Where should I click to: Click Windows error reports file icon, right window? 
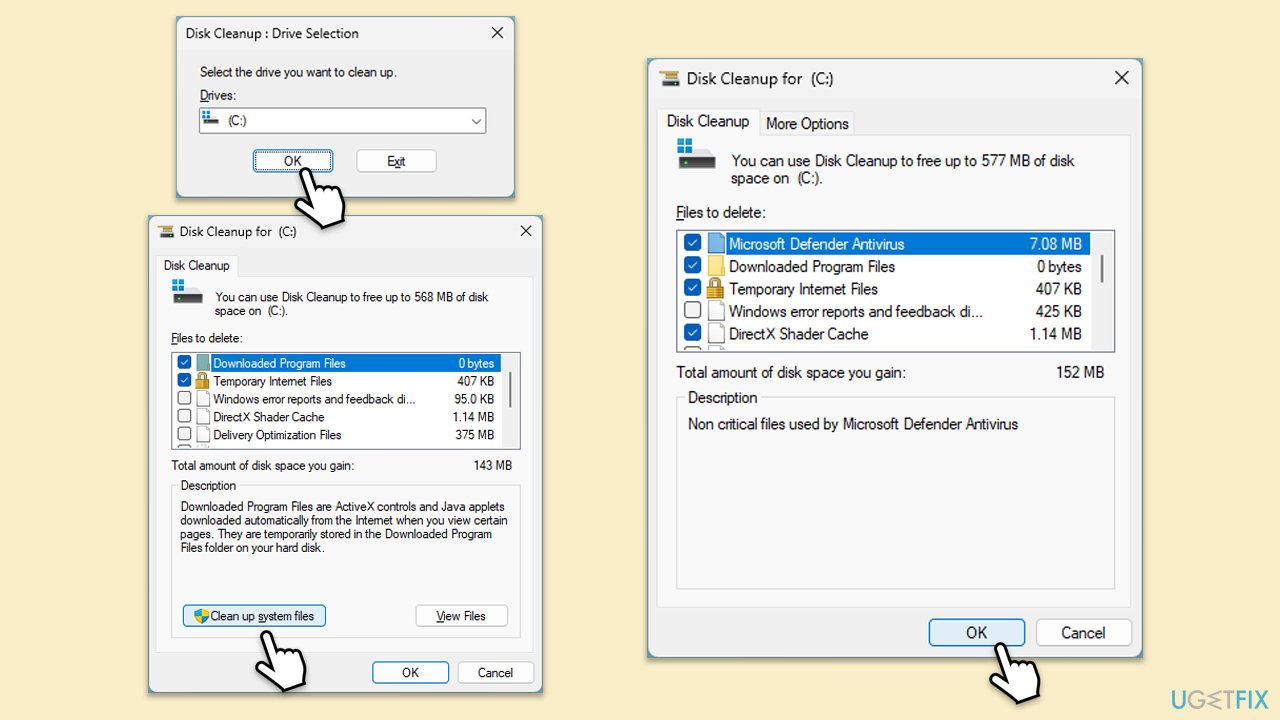tap(715, 311)
